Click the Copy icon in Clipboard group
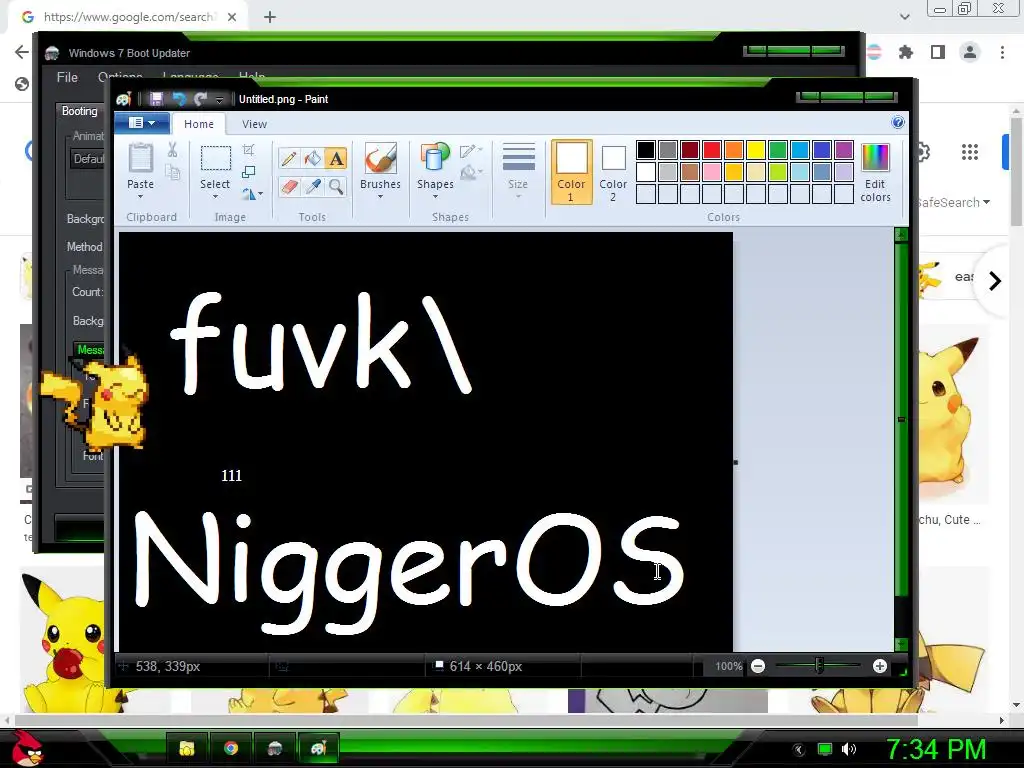 tap(172, 172)
